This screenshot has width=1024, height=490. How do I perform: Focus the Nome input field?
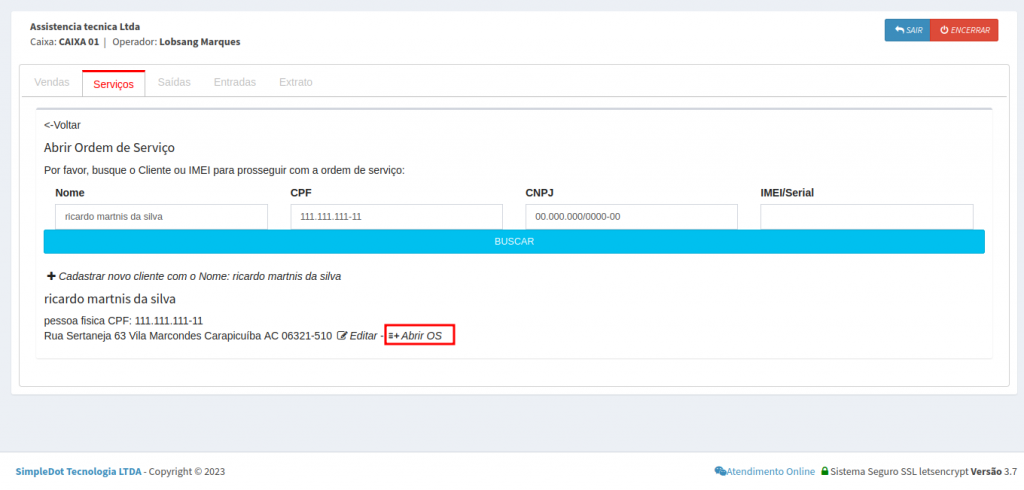[x=161, y=216]
